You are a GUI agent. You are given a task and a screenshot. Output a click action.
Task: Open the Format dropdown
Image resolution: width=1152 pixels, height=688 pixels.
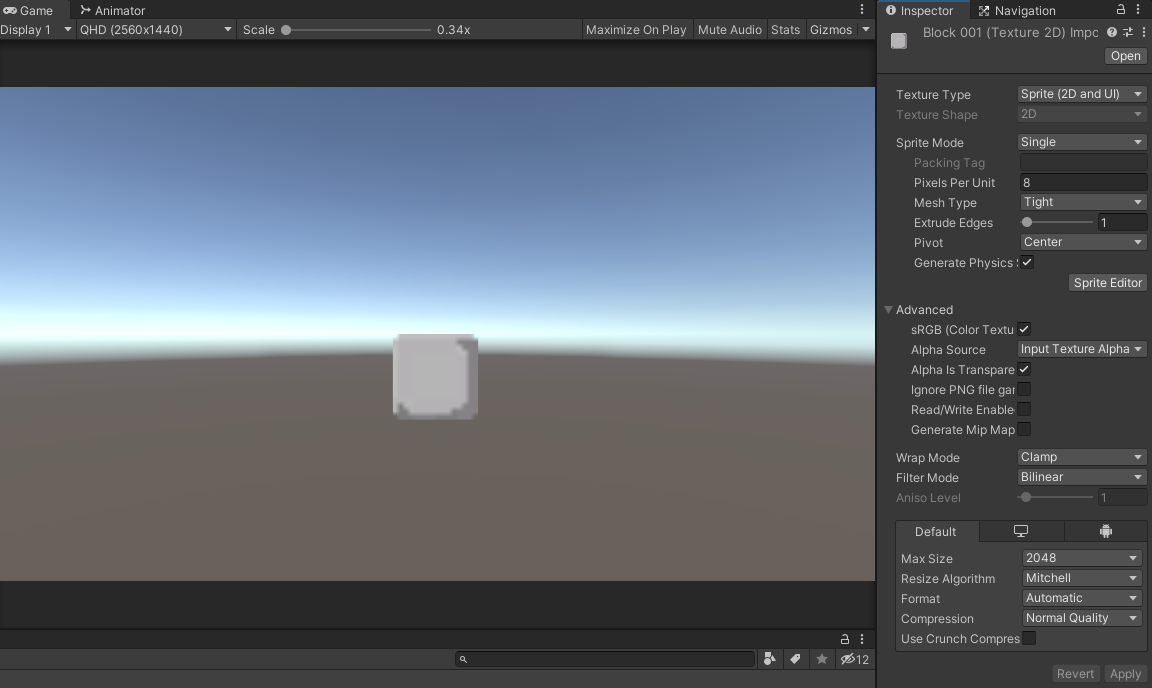click(1082, 598)
